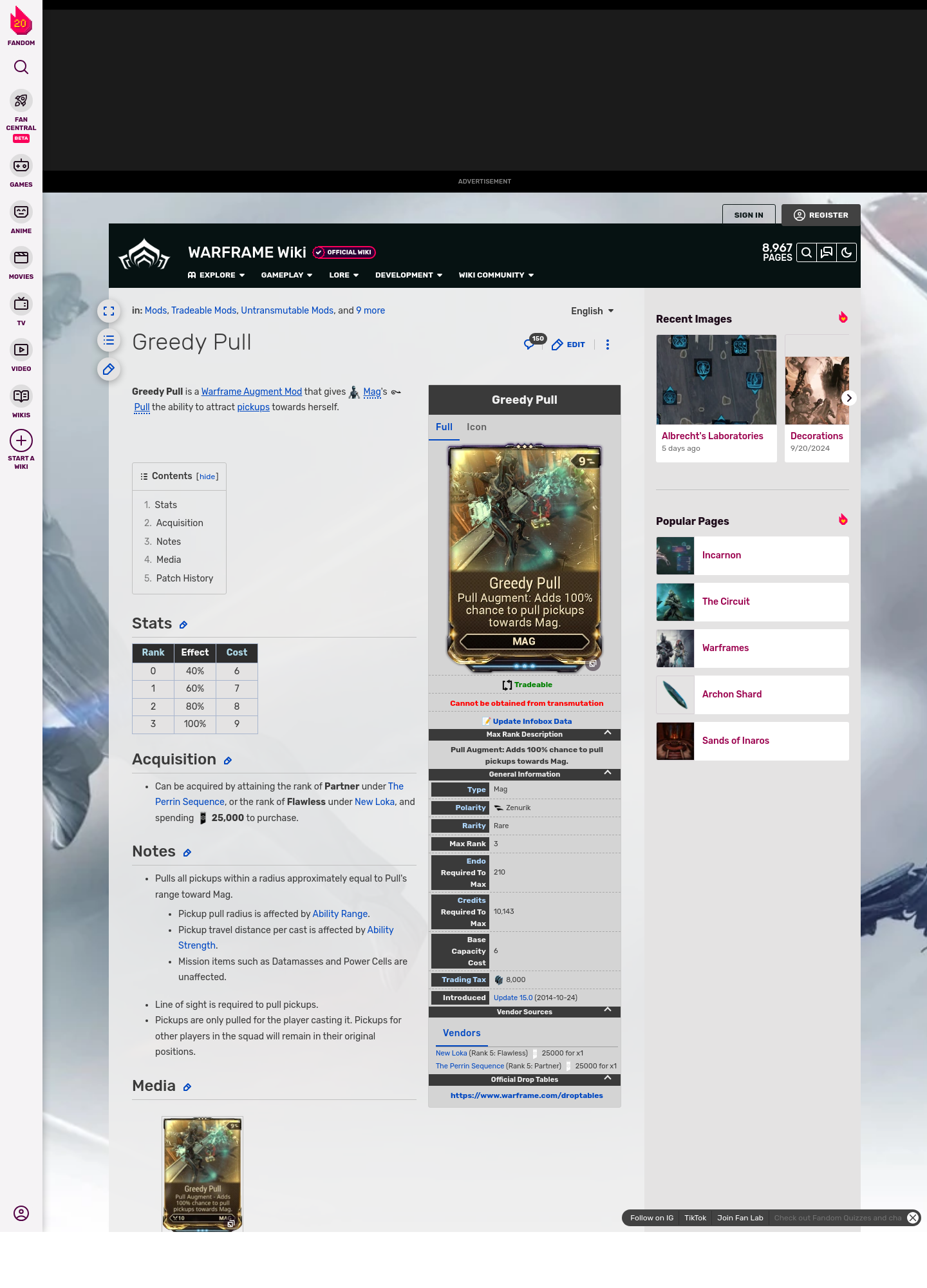Screen dimensions: 927x1288
Task: Click the Popular Pages flame icon
Action: 843,520
